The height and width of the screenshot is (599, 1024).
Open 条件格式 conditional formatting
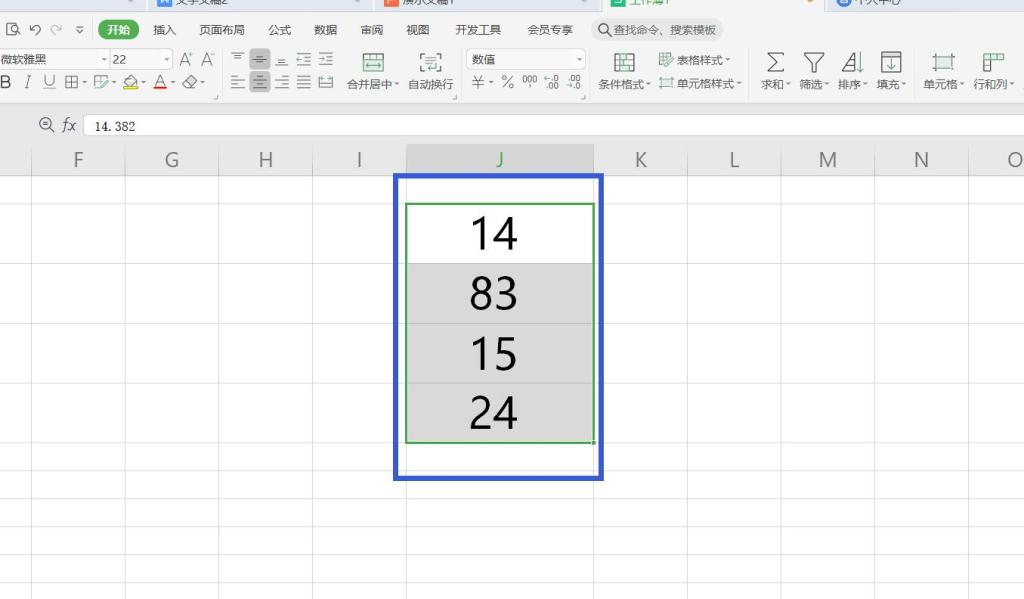(x=624, y=71)
